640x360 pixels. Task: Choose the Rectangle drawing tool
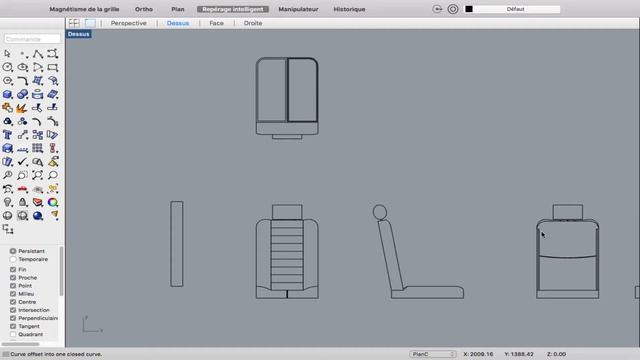coord(53,67)
